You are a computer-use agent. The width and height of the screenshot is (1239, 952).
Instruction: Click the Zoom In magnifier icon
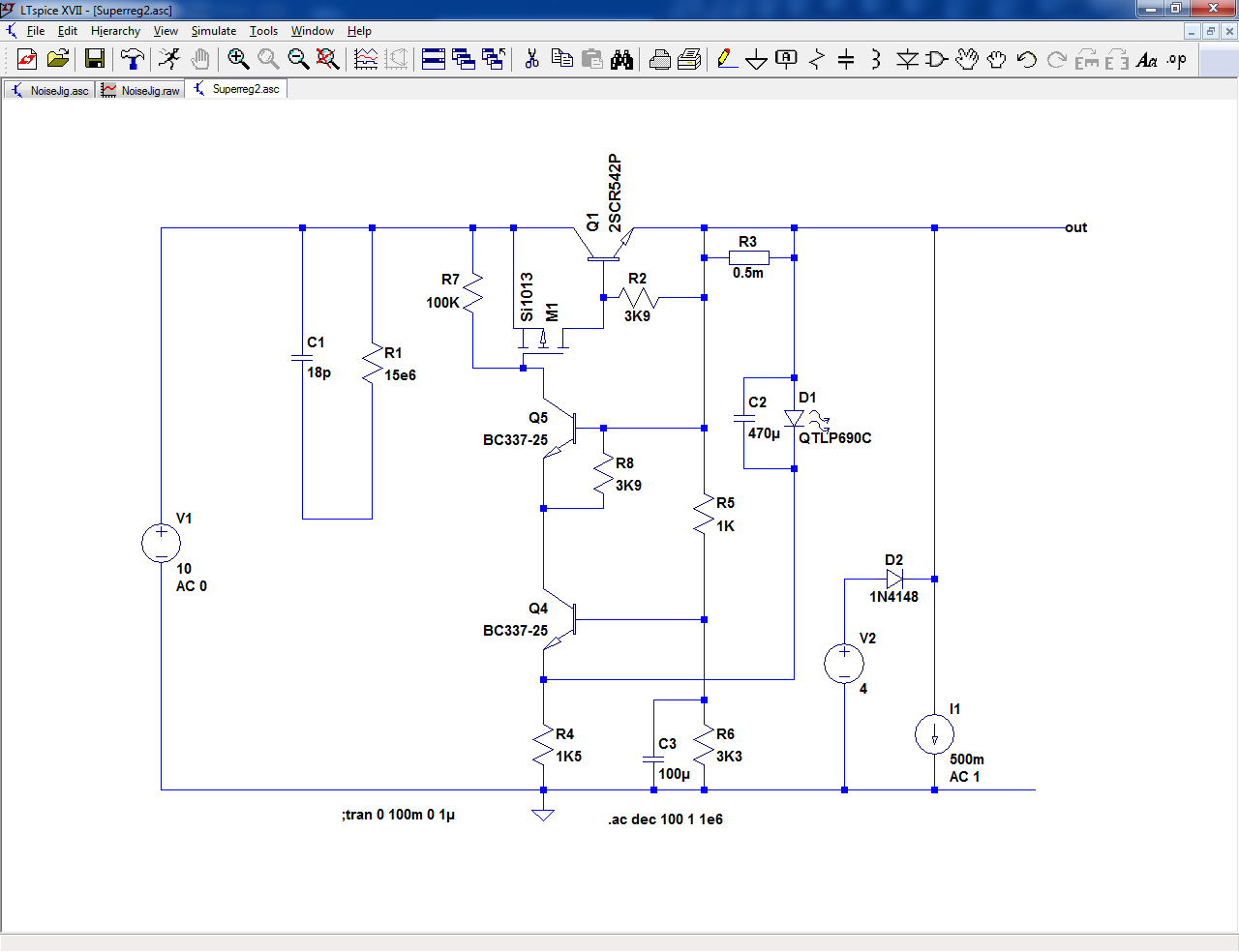238,60
